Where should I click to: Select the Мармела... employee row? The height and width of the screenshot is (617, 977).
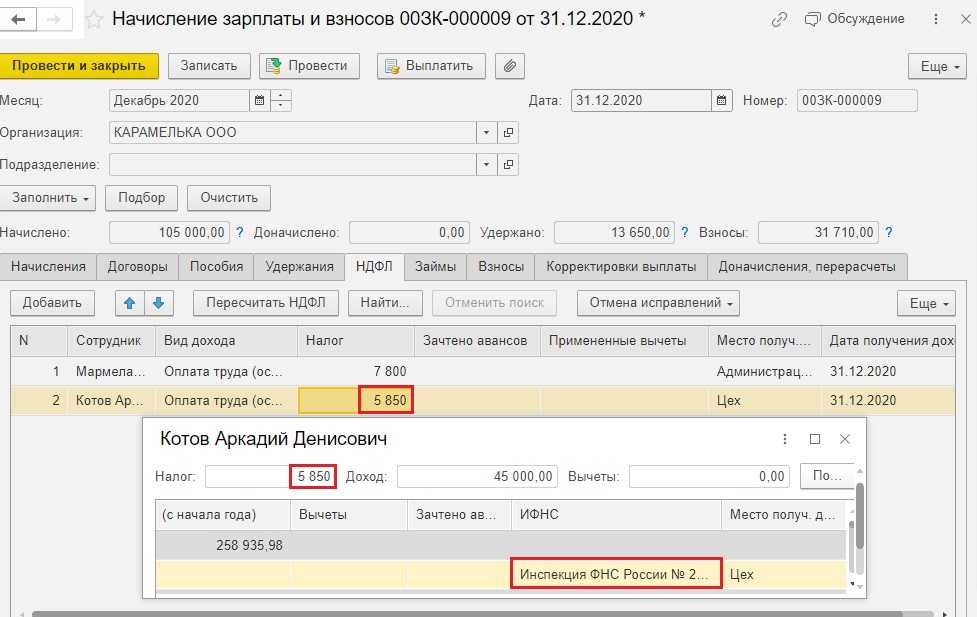click(x=482, y=371)
